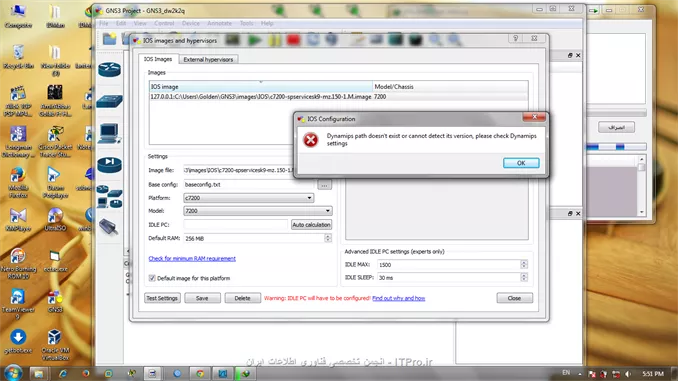Adjust the Default RAM 256 MiB spinner arrows
This screenshot has width=678, height=381.
click(328, 238)
